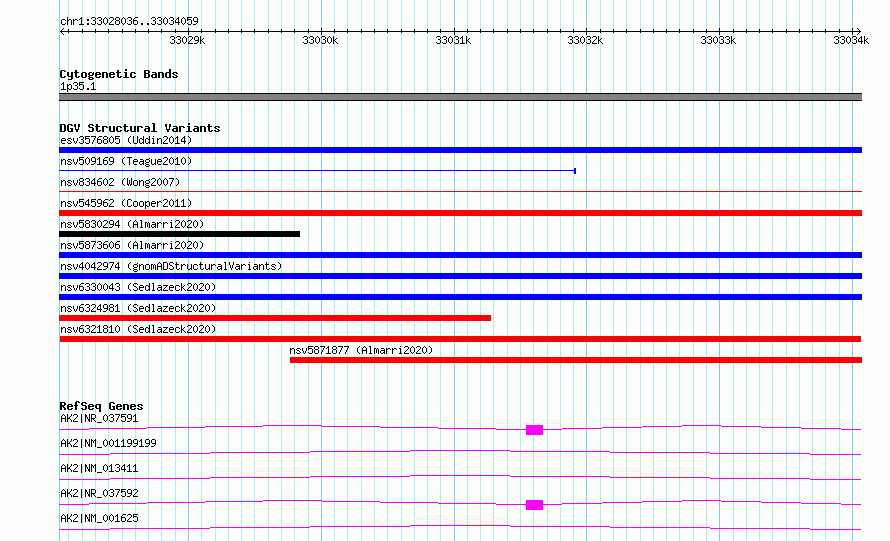Image resolution: width=890 pixels, height=541 pixels.
Task: Click the nsv4042974 (gnomADStructuralVariants) label
Action: tap(171, 266)
